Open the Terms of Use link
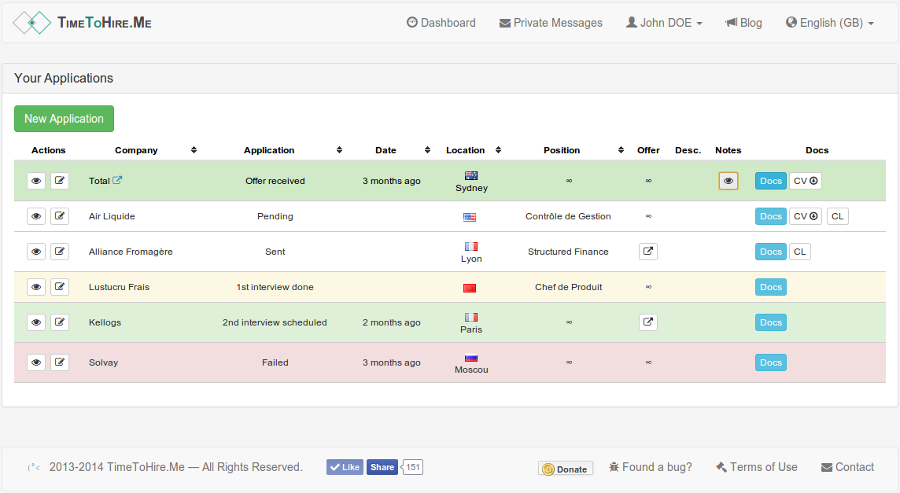 click(x=757, y=467)
